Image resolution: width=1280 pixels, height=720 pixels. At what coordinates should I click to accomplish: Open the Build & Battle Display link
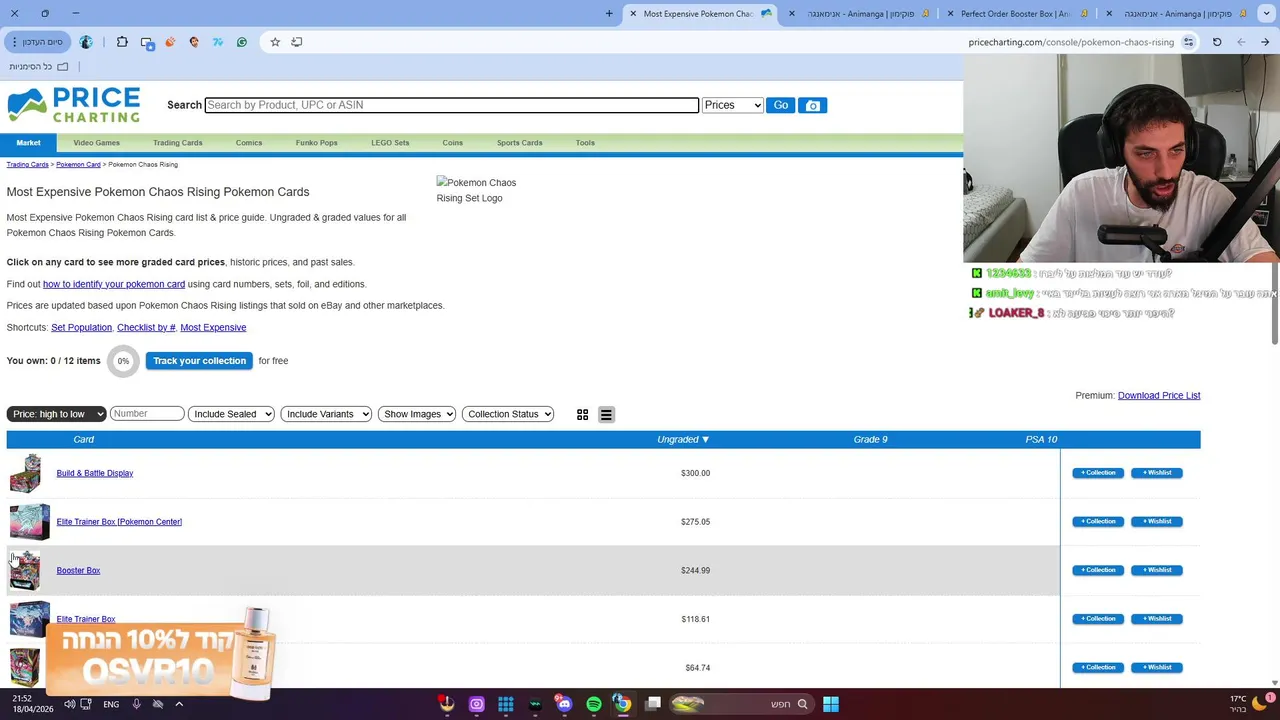[x=95, y=473]
